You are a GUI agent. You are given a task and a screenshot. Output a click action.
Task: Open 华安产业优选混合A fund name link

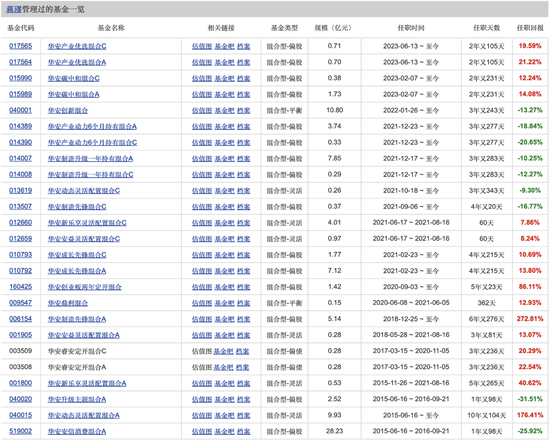click(77, 62)
